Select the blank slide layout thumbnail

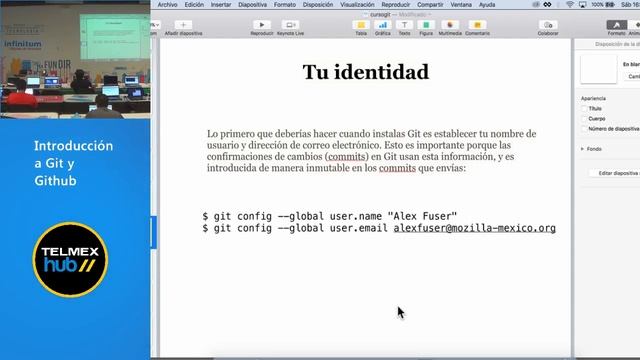click(x=598, y=69)
